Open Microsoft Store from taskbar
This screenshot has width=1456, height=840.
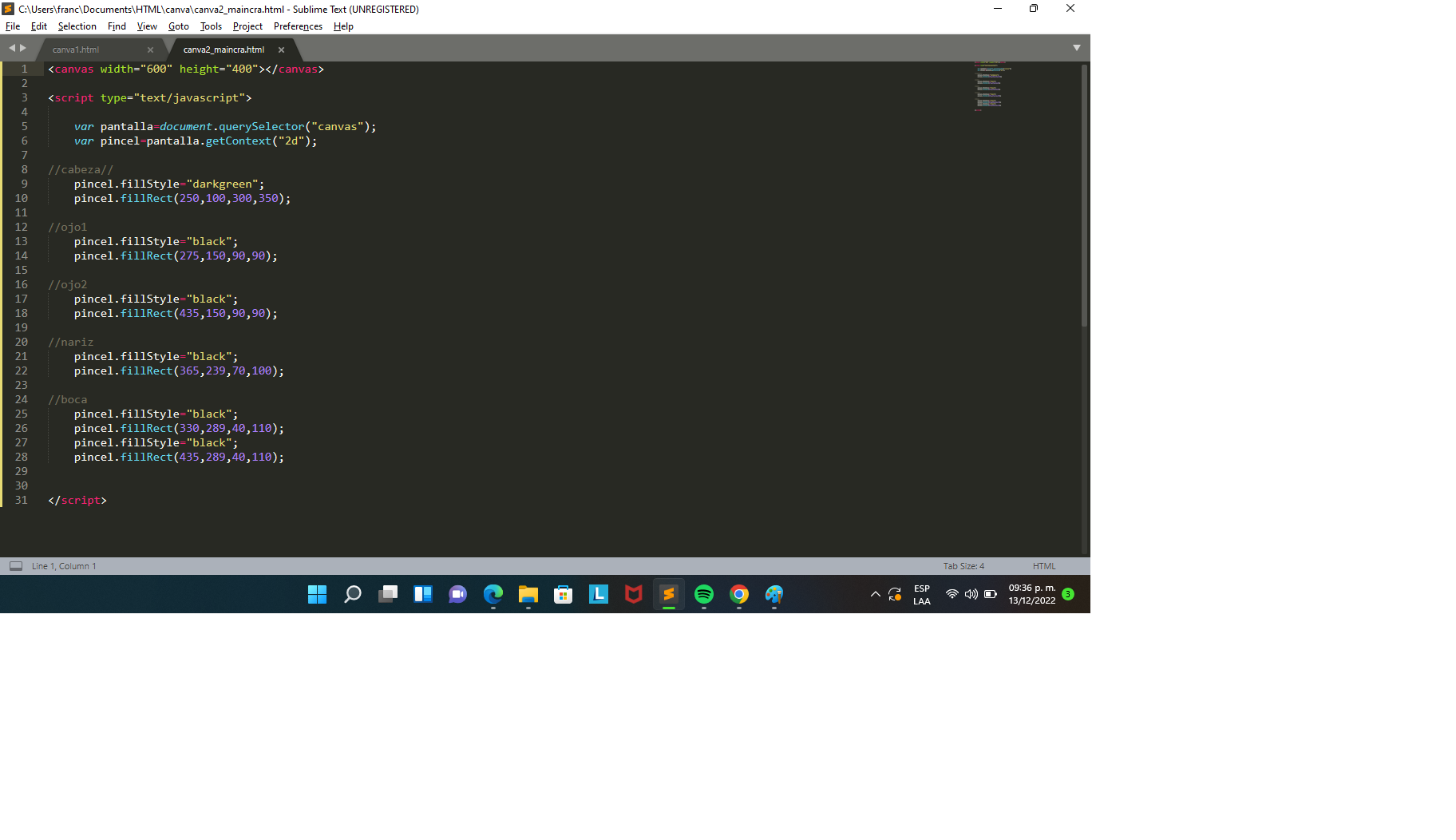pyautogui.click(x=564, y=594)
